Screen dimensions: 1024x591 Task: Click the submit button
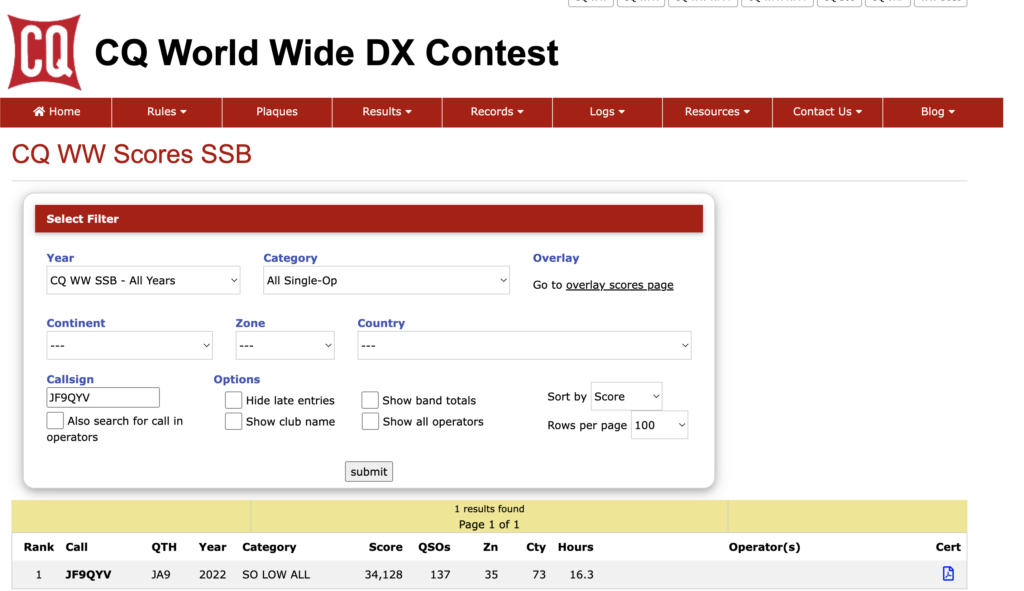(369, 471)
